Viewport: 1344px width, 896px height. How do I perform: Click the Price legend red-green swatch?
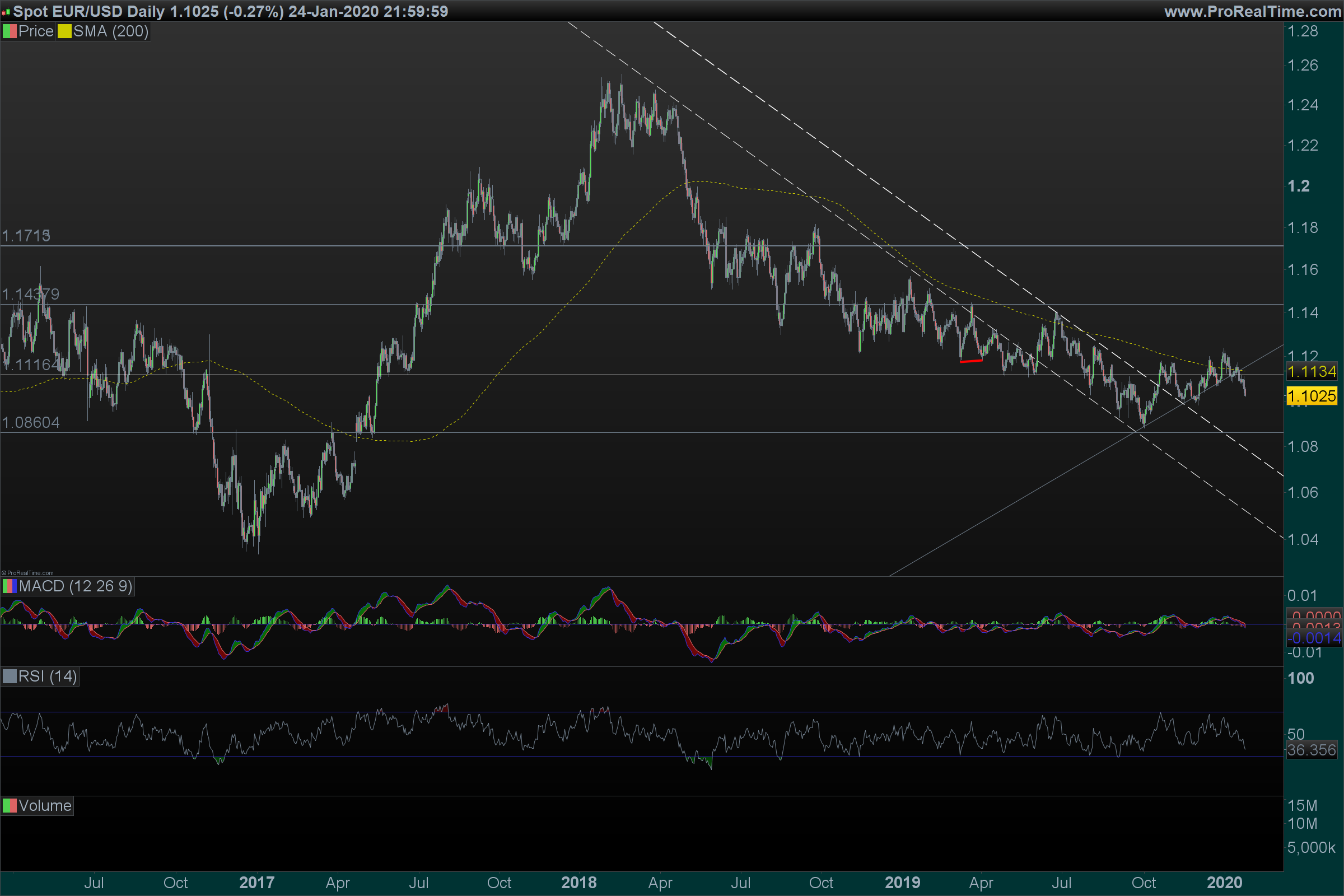coord(9,31)
